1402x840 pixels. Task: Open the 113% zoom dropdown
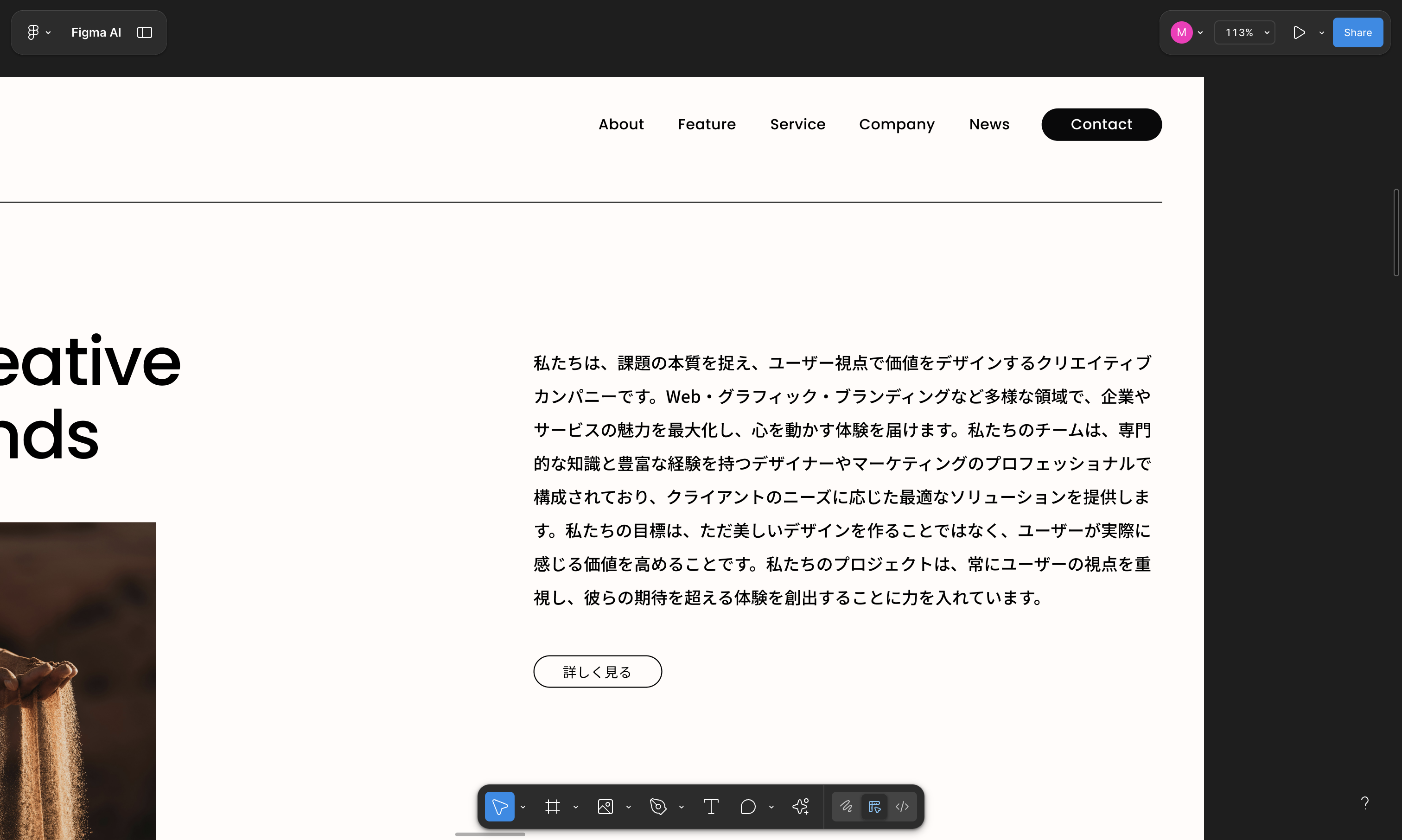pos(1244,32)
